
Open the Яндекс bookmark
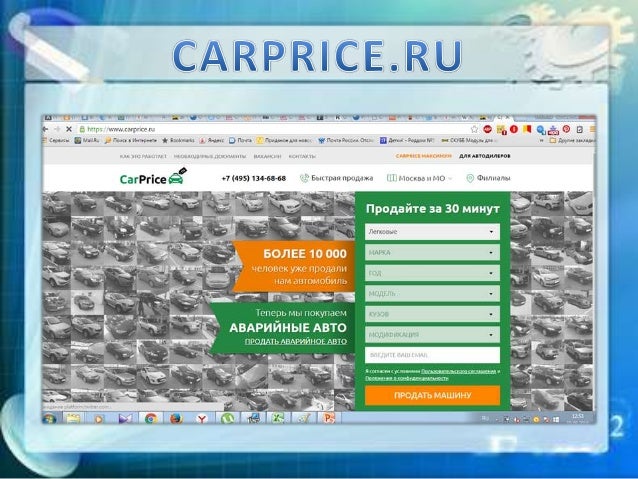coord(212,140)
